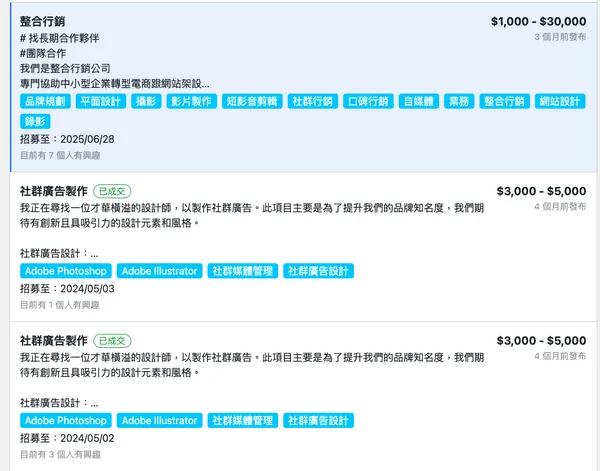The height and width of the screenshot is (471, 600).
Task: Click Adobe Photoshop tag in 2024/05/03 listing
Action: [x=66, y=271]
